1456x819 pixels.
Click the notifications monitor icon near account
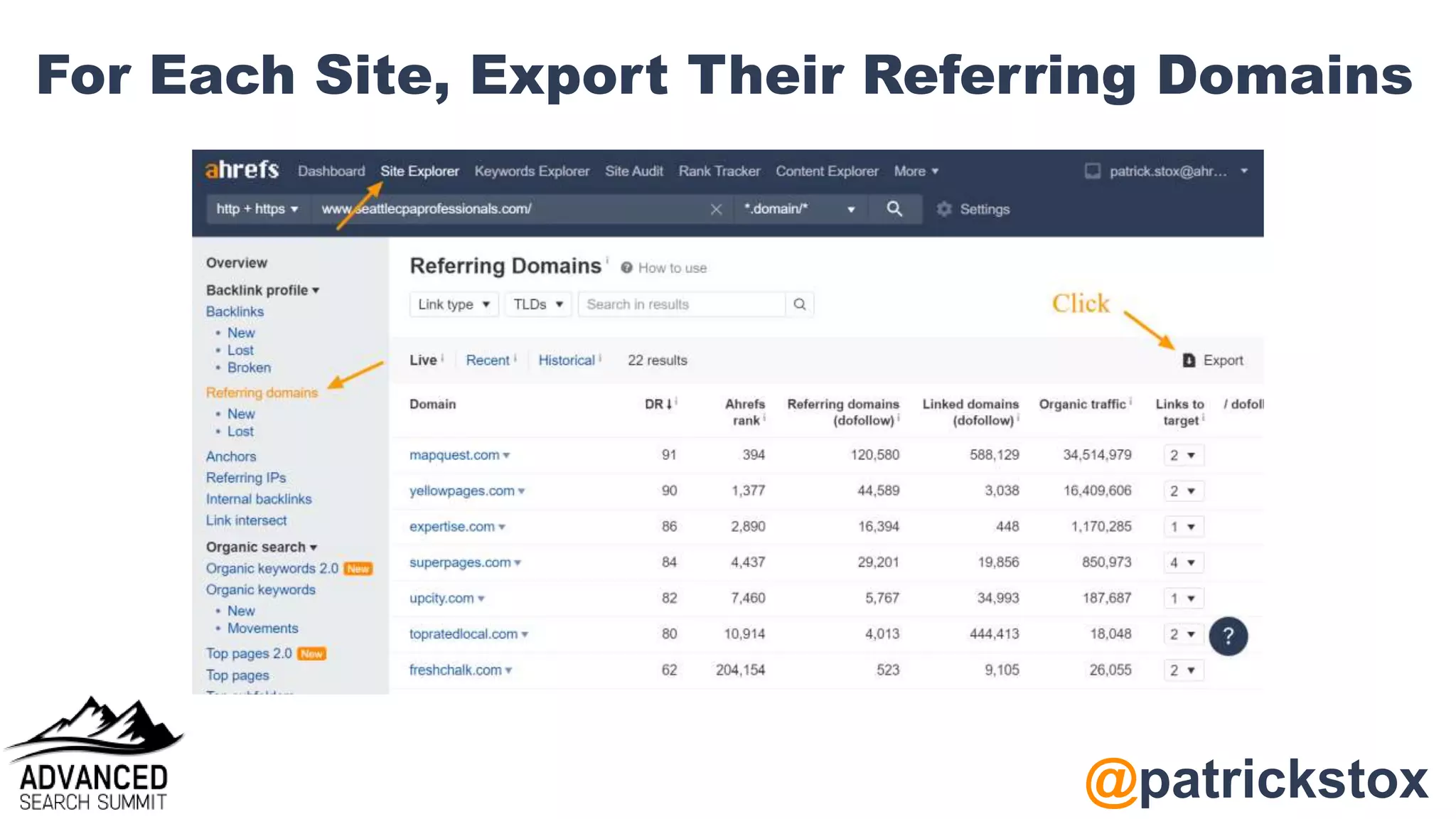[1093, 171]
